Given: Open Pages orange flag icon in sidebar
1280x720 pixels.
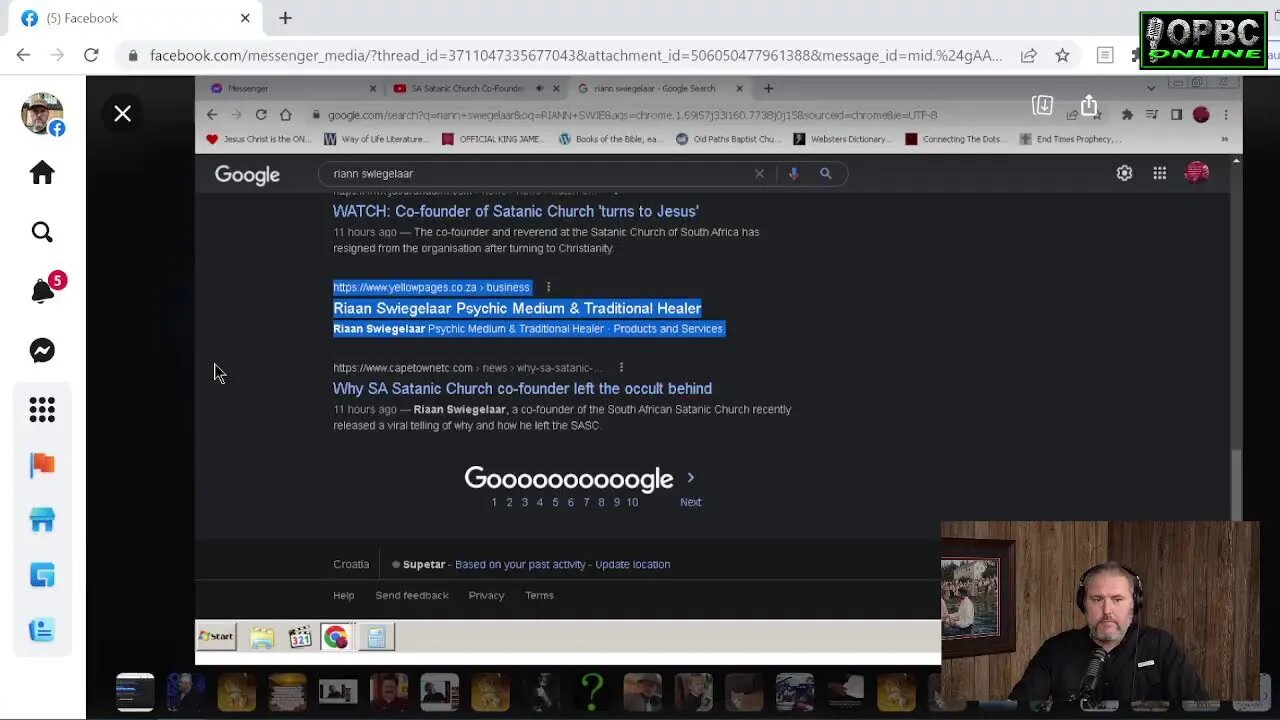Looking at the screenshot, I should (x=42, y=465).
